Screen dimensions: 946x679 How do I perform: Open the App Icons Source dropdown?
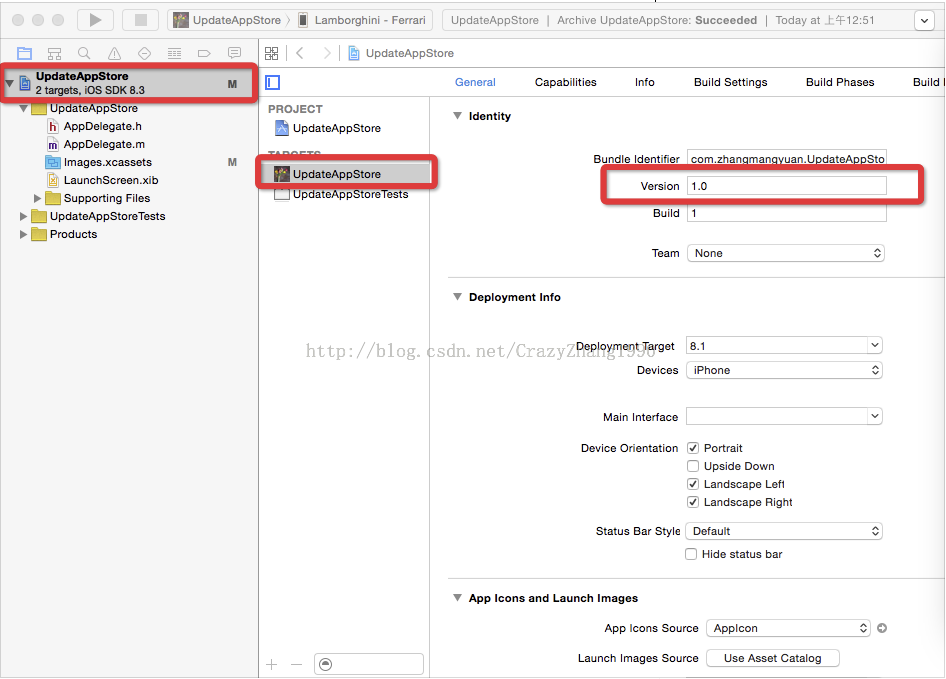pos(789,628)
